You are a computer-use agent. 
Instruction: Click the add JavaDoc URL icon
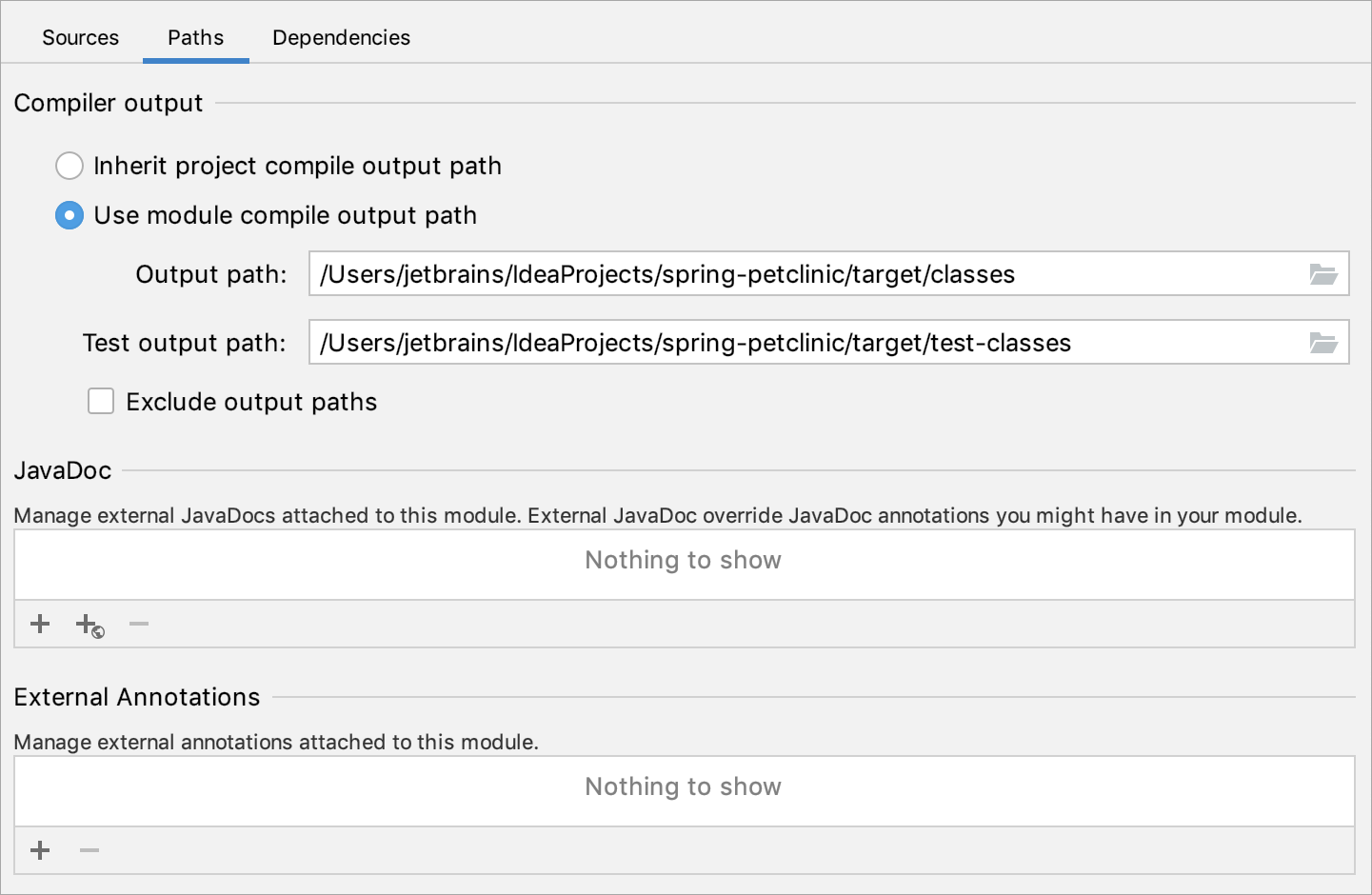tap(89, 624)
